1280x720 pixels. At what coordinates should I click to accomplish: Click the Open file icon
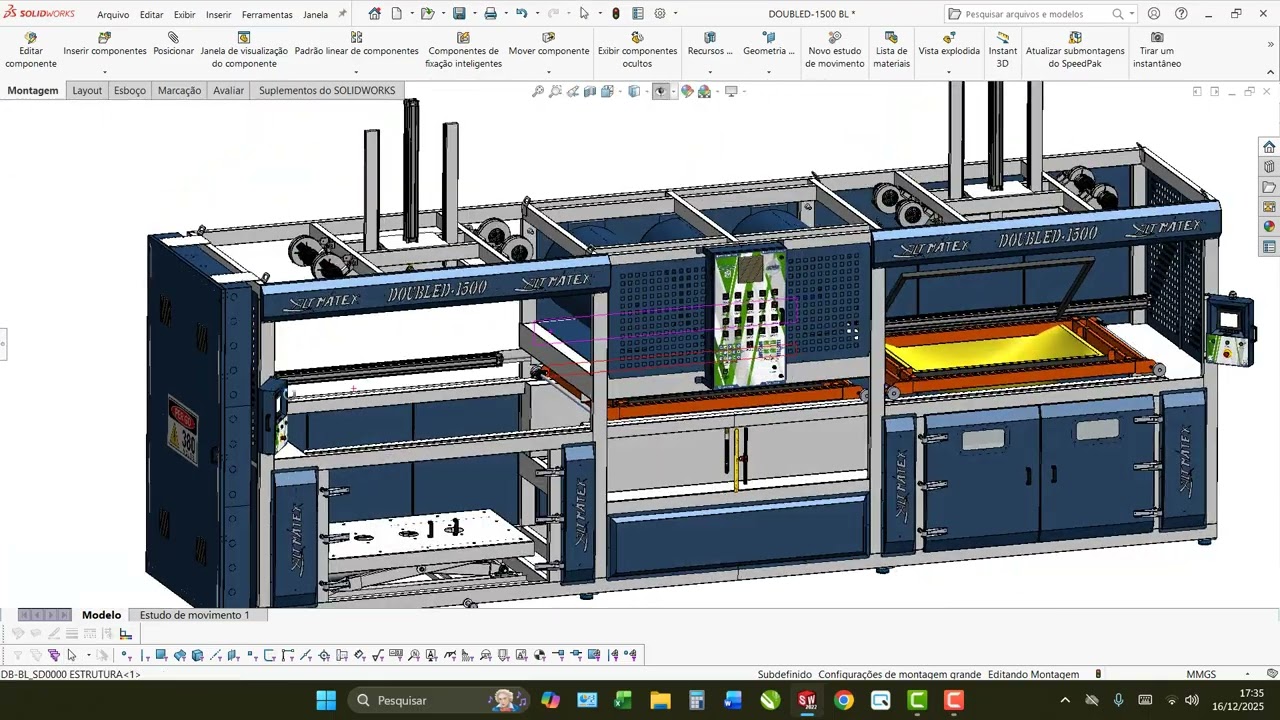(x=427, y=14)
